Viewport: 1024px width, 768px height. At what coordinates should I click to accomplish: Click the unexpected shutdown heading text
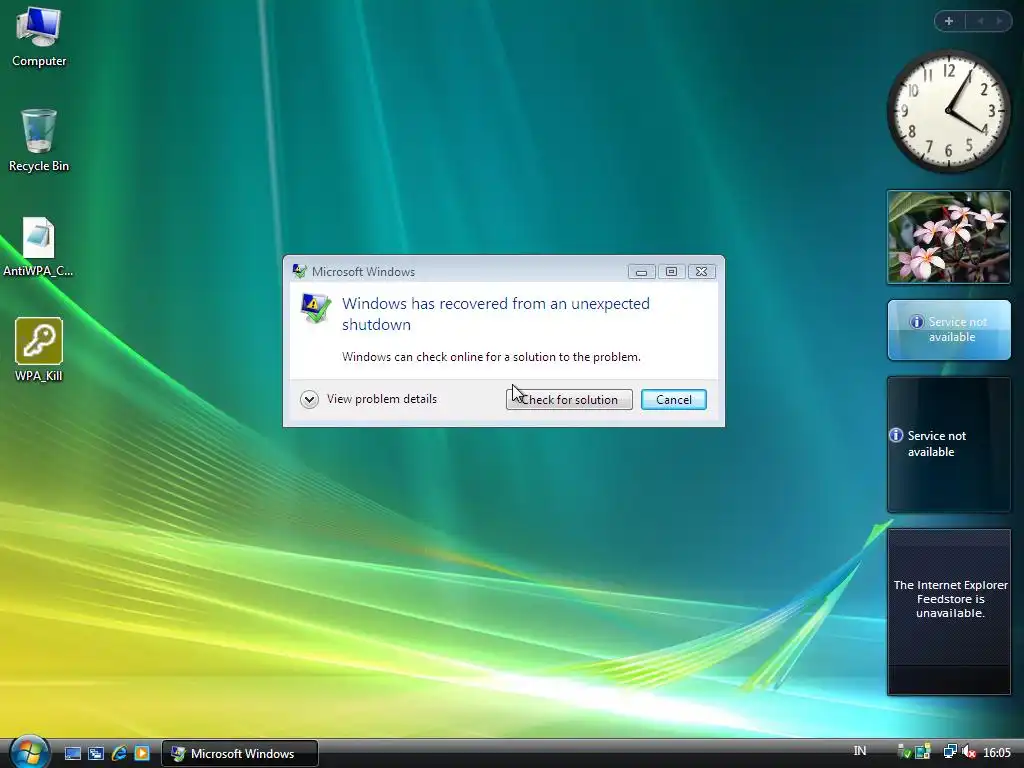coord(496,314)
